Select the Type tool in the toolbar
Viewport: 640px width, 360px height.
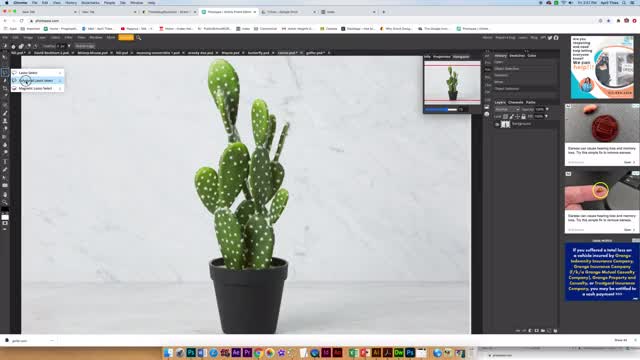5,161
